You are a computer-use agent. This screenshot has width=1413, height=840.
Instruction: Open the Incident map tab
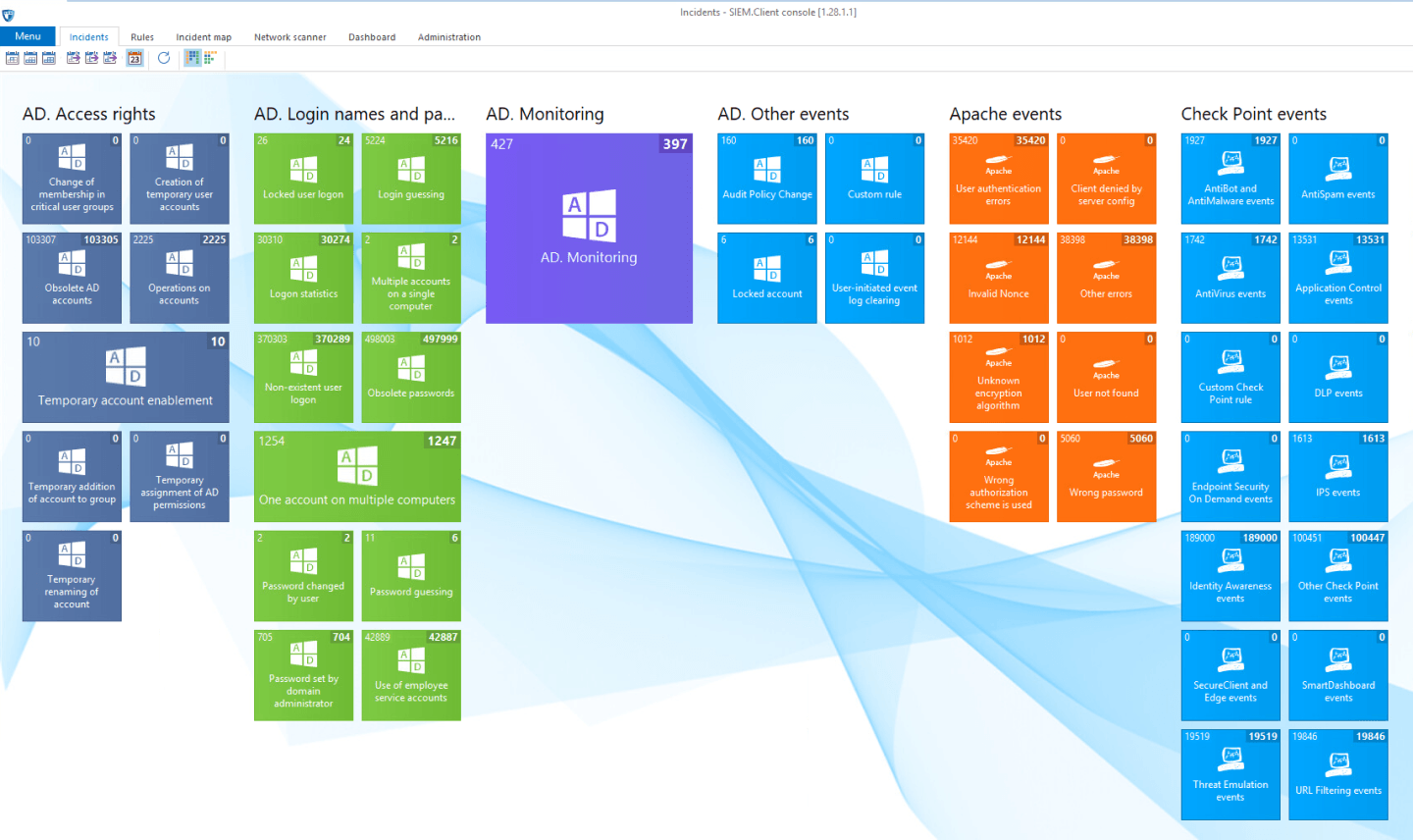pyautogui.click(x=204, y=37)
